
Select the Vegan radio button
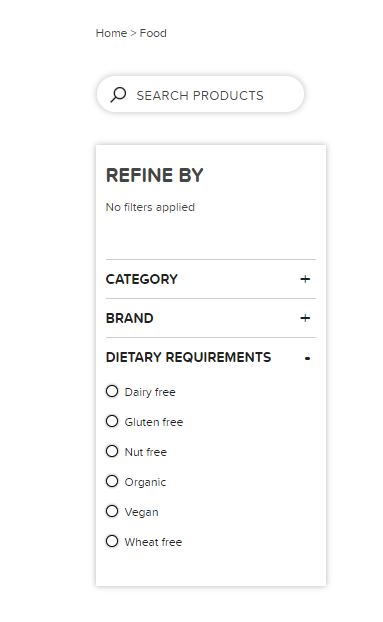tap(112, 511)
